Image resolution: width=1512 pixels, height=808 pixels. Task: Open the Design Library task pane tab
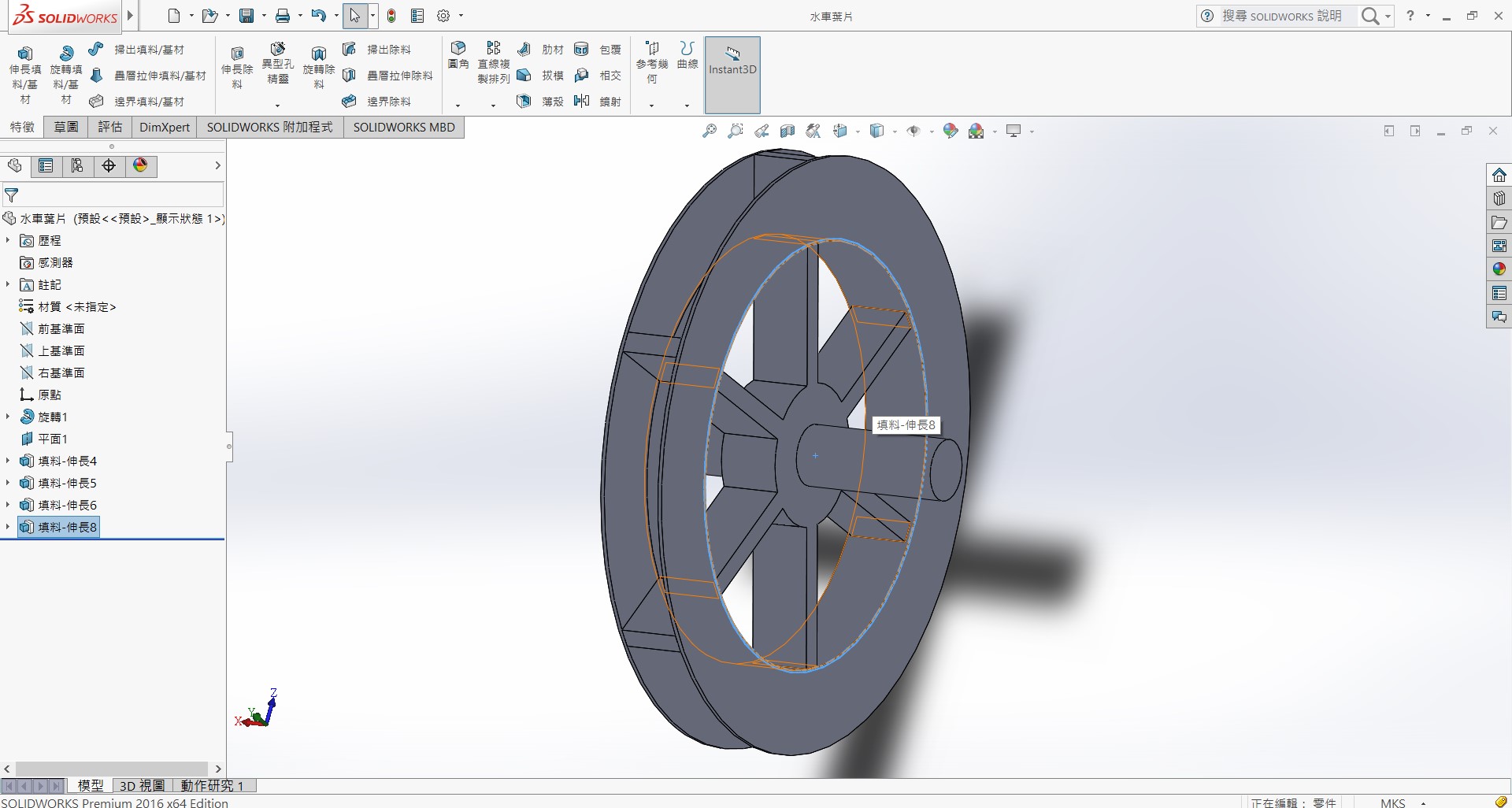(1499, 198)
